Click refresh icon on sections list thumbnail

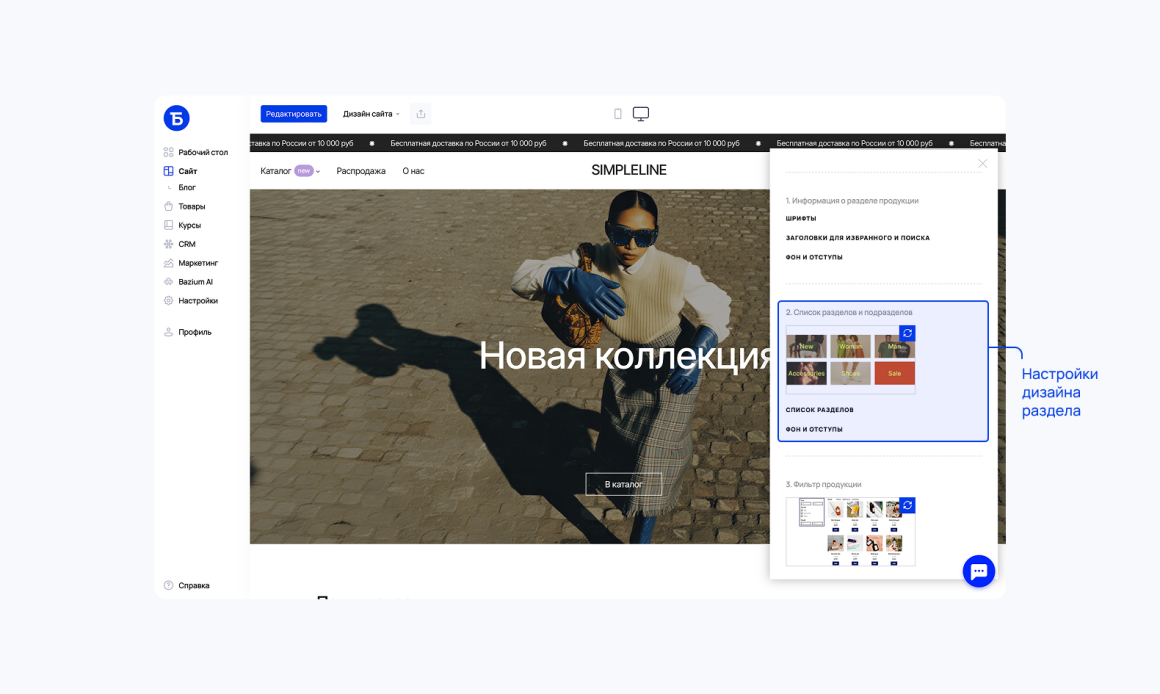pos(908,333)
